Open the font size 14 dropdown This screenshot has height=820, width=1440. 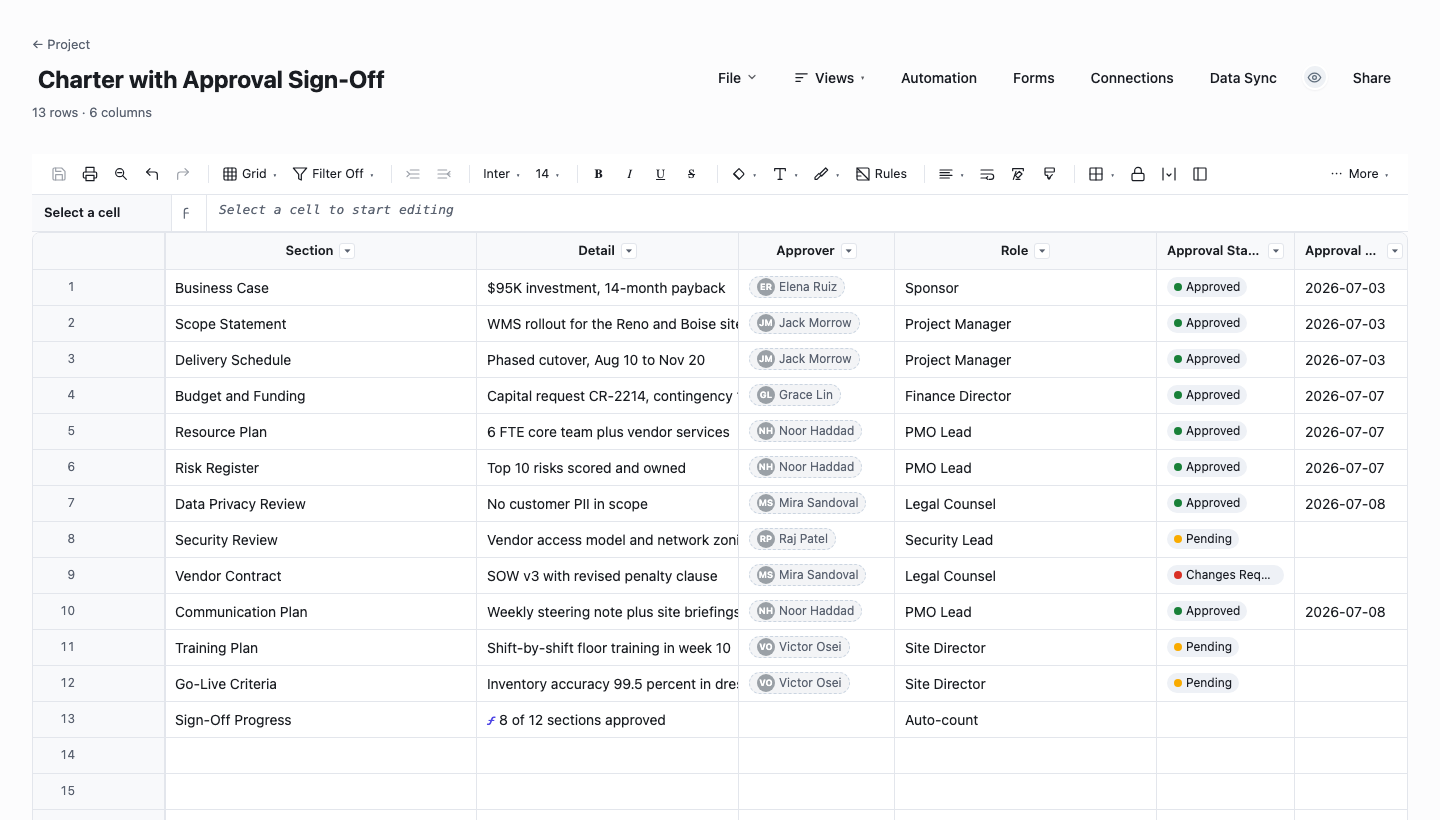547,174
